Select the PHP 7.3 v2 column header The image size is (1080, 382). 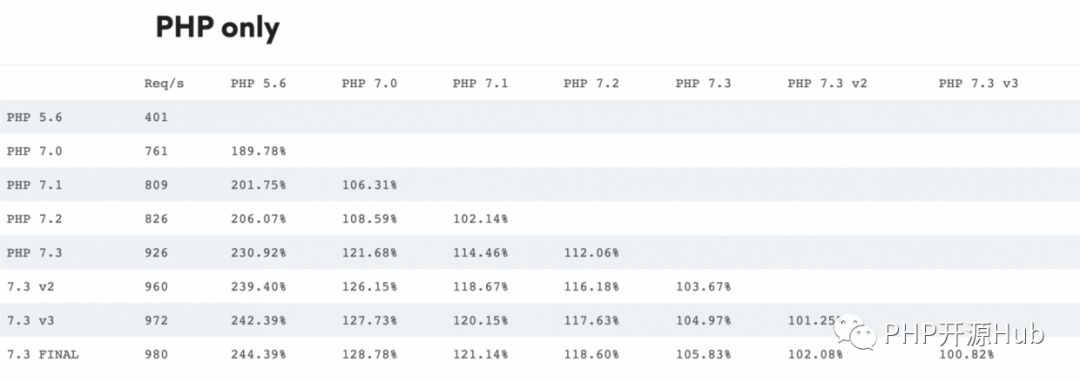click(x=827, y=83)
